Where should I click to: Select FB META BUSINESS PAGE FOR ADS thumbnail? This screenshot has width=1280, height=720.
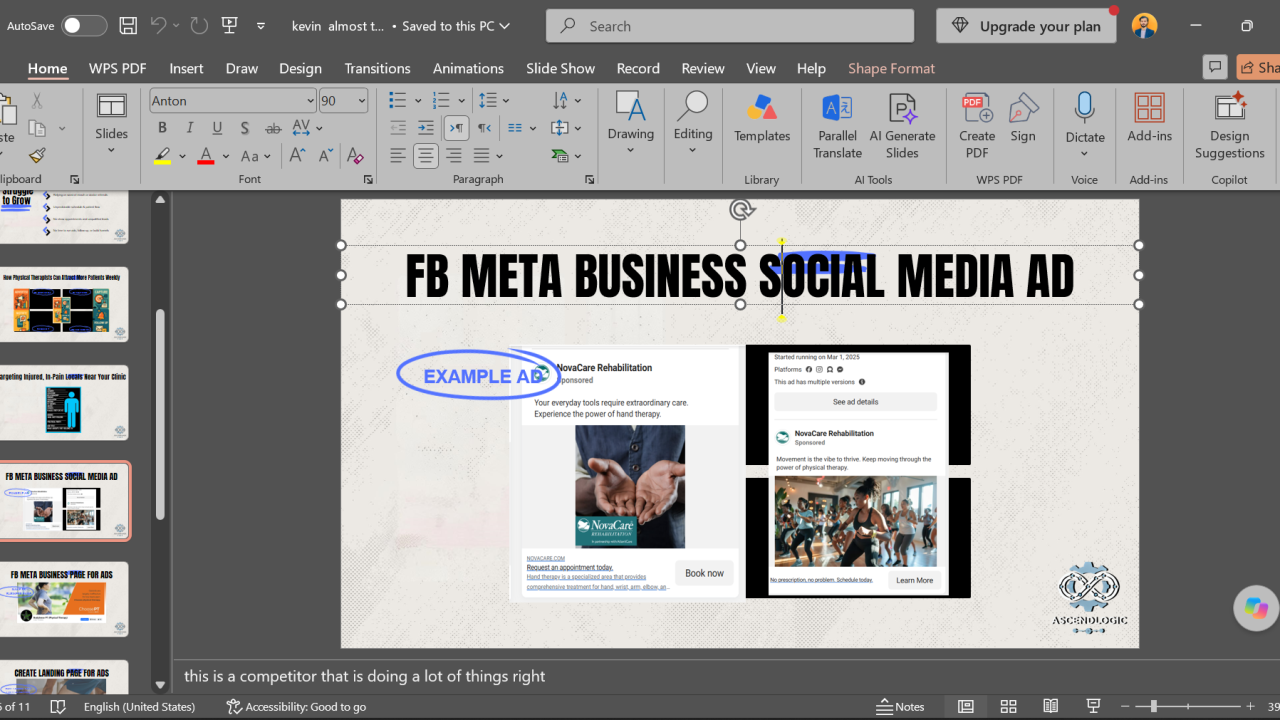(x=64, y=599)
